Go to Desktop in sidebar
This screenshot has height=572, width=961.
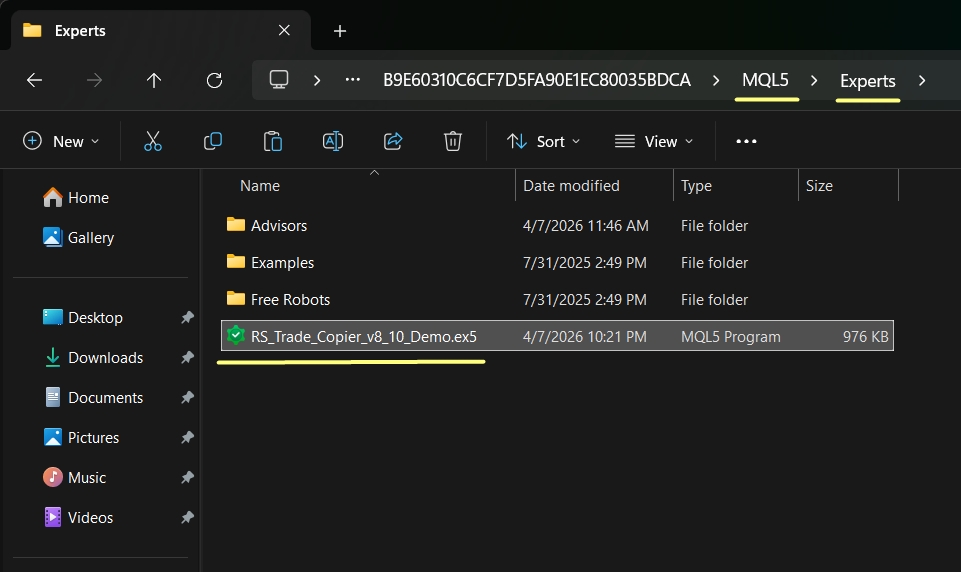point(83,318)
